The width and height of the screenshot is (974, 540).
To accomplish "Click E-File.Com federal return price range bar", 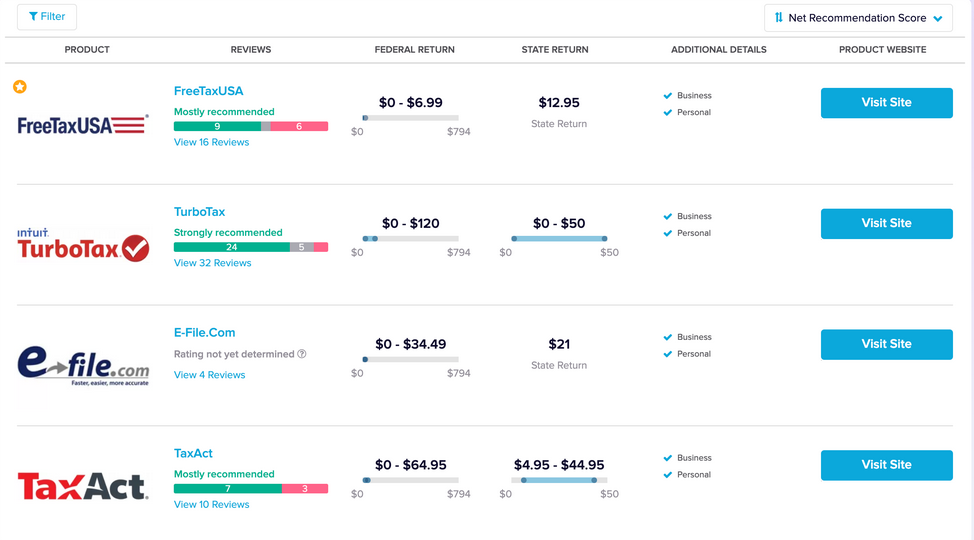I will [411, 359].
